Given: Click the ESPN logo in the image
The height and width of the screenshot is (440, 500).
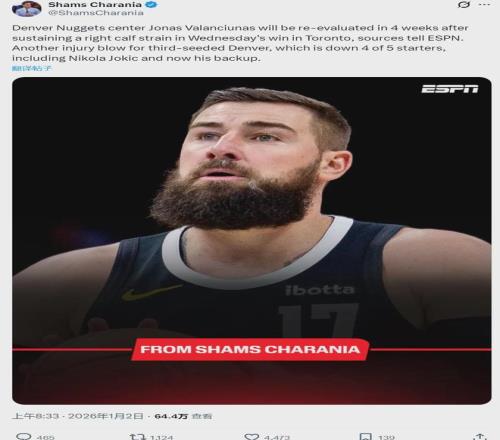Looking at the screenshot, I should click(450, 89).
